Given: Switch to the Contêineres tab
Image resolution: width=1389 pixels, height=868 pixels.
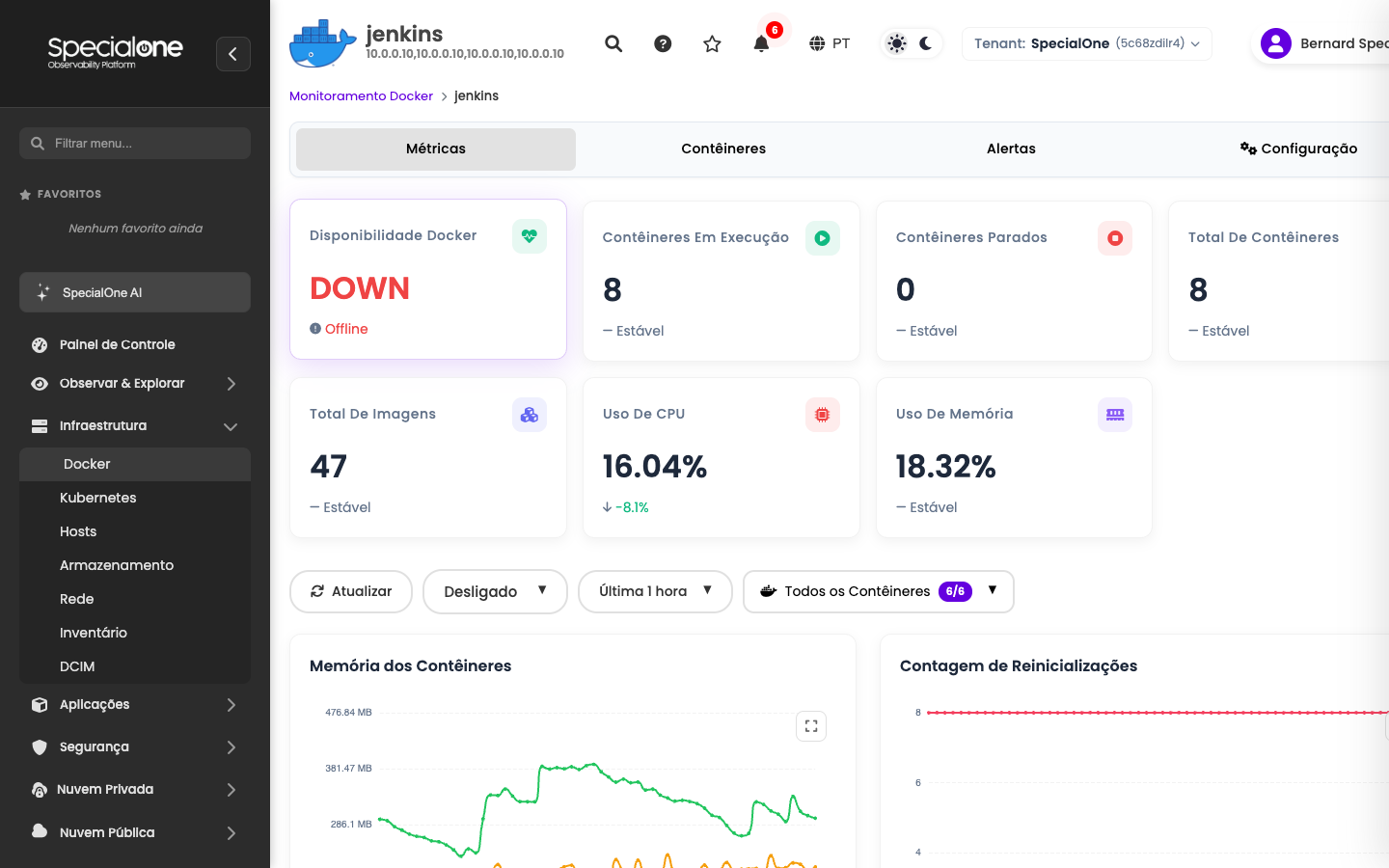Looking at the screenshot, I should coord(723,149).
